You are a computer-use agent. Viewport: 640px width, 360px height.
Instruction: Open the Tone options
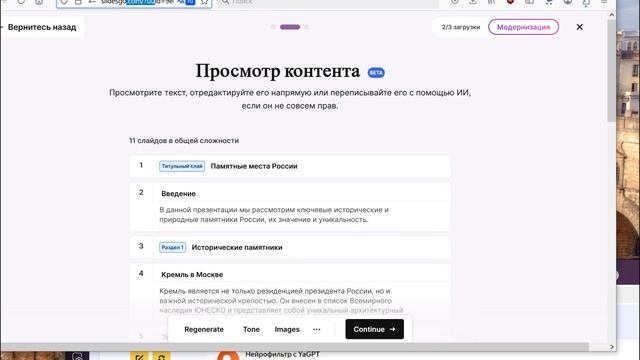pos(251,329)
